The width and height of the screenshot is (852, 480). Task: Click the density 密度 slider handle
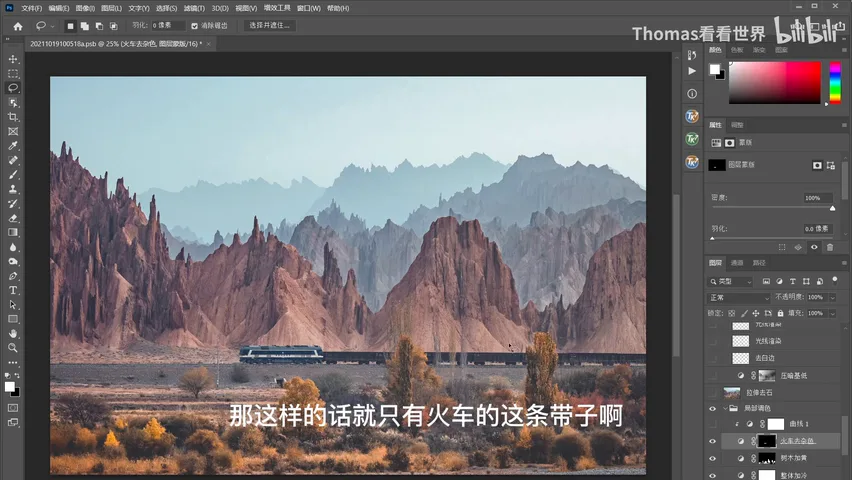tap(832, 208)
